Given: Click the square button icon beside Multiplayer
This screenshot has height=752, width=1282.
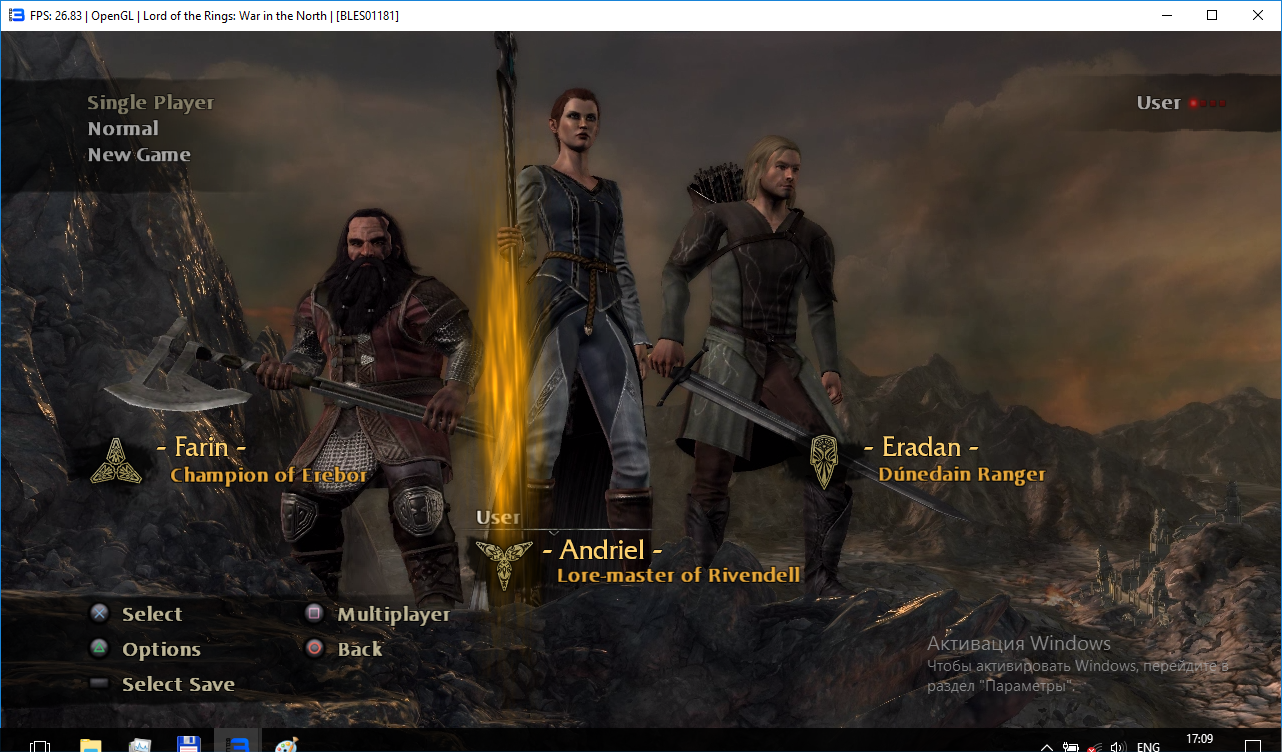Looking at the screenshot, I should pyautogui.click(x=315, y=614).
